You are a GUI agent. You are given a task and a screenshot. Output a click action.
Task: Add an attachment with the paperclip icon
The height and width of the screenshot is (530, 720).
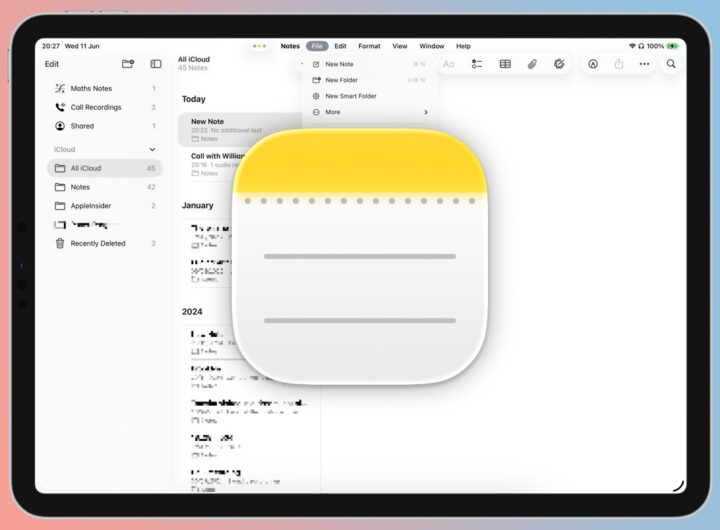coord(532,64)
